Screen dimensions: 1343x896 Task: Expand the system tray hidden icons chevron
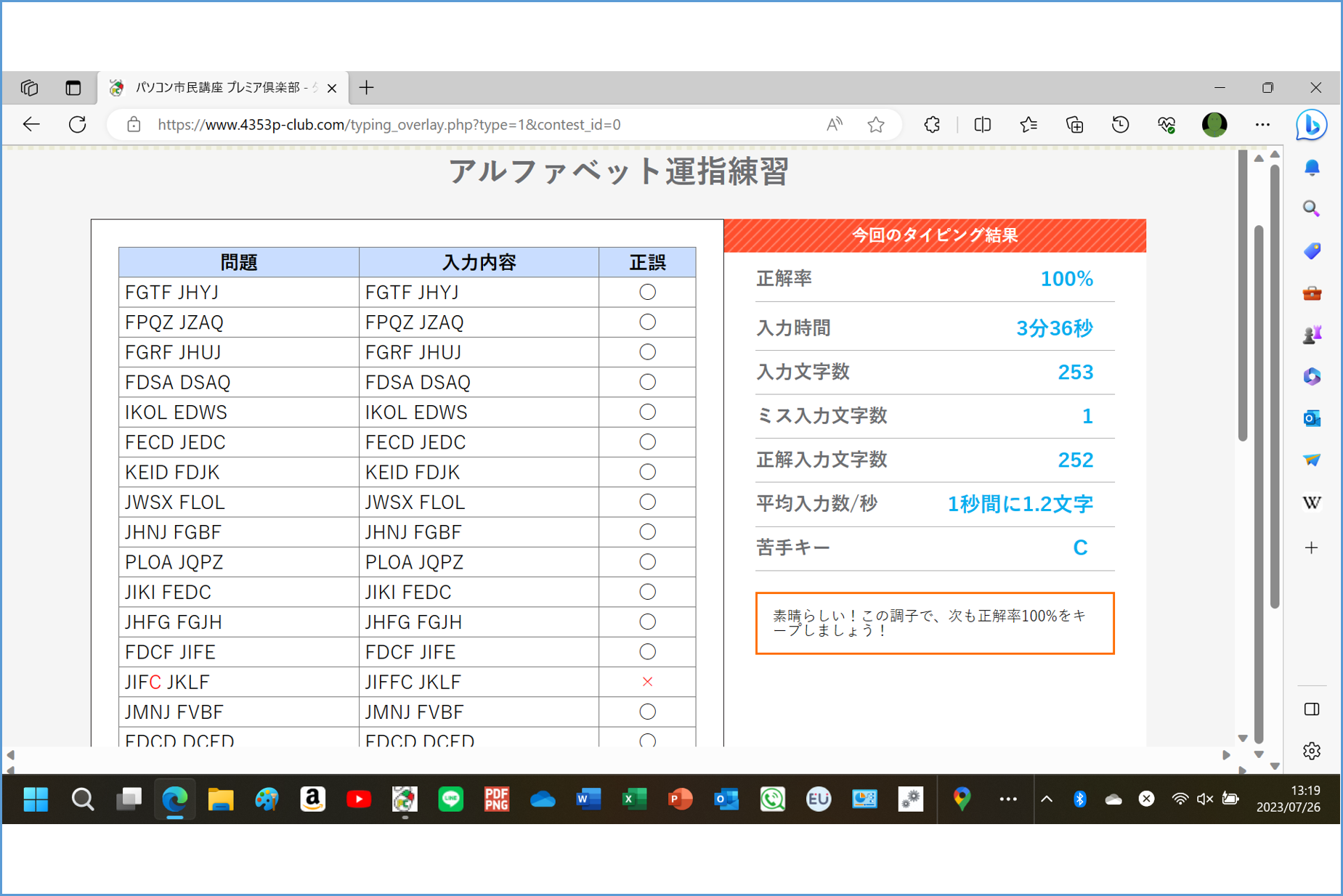[1047, 799]
